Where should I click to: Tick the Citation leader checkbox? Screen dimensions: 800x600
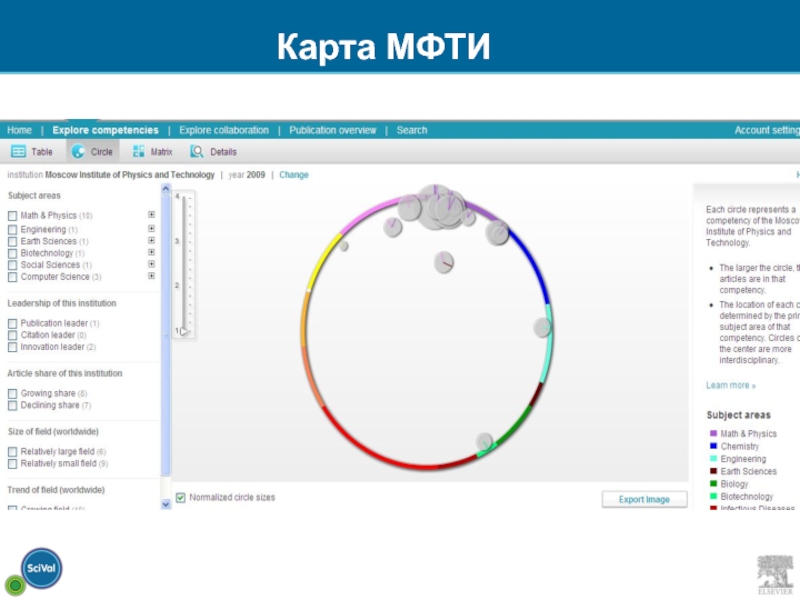pyautogui.click(x=13, y=335)
